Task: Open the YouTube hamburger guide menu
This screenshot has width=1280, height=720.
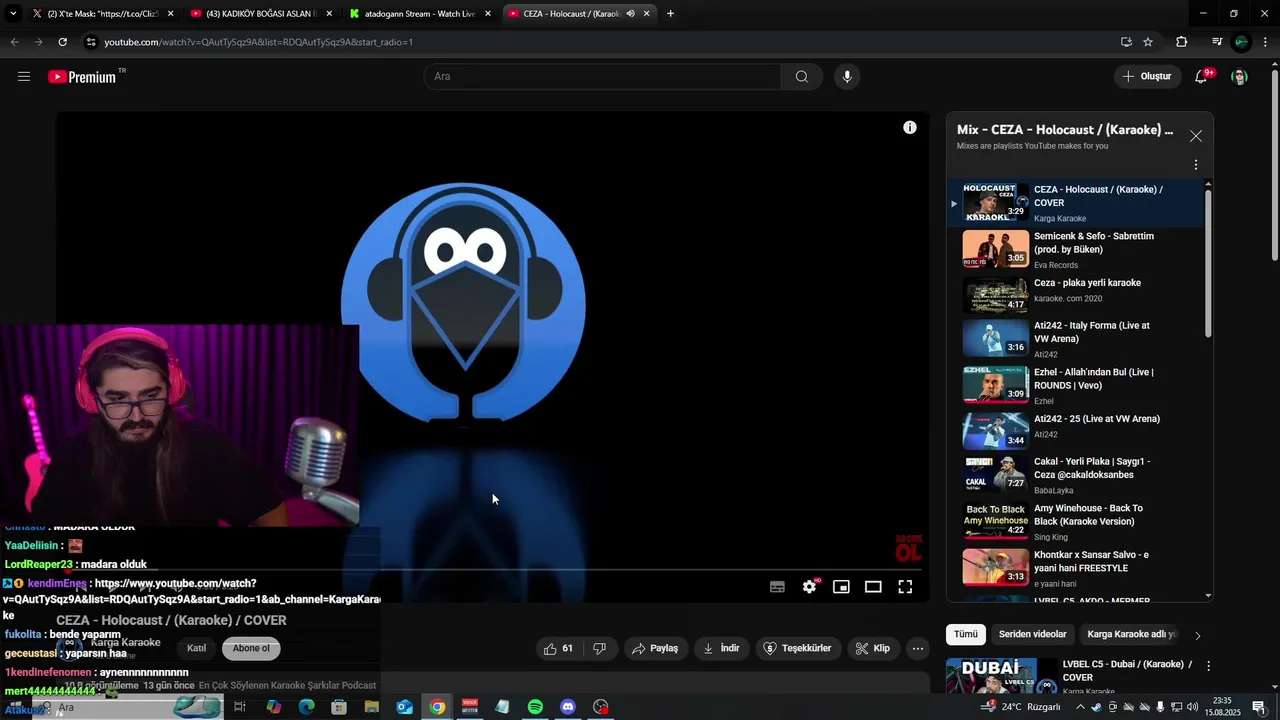Action: click(x=24, y=77)
